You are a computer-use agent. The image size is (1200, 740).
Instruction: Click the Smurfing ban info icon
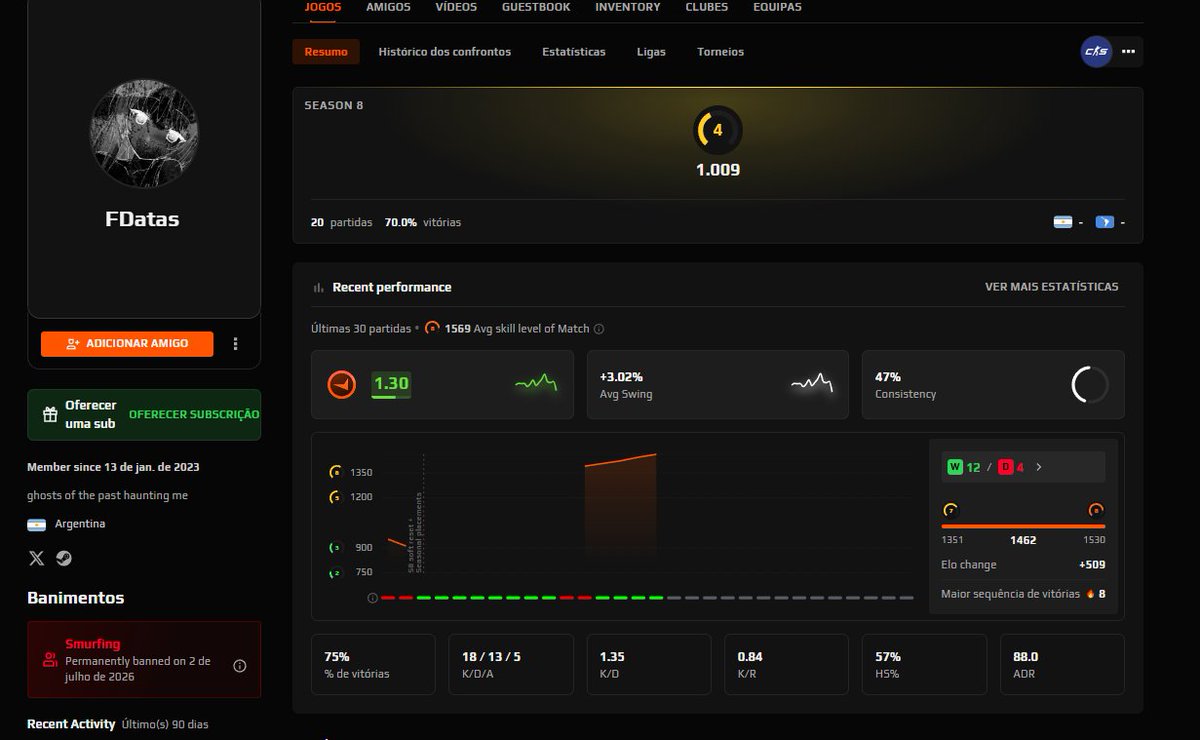(x=240, y=665)
